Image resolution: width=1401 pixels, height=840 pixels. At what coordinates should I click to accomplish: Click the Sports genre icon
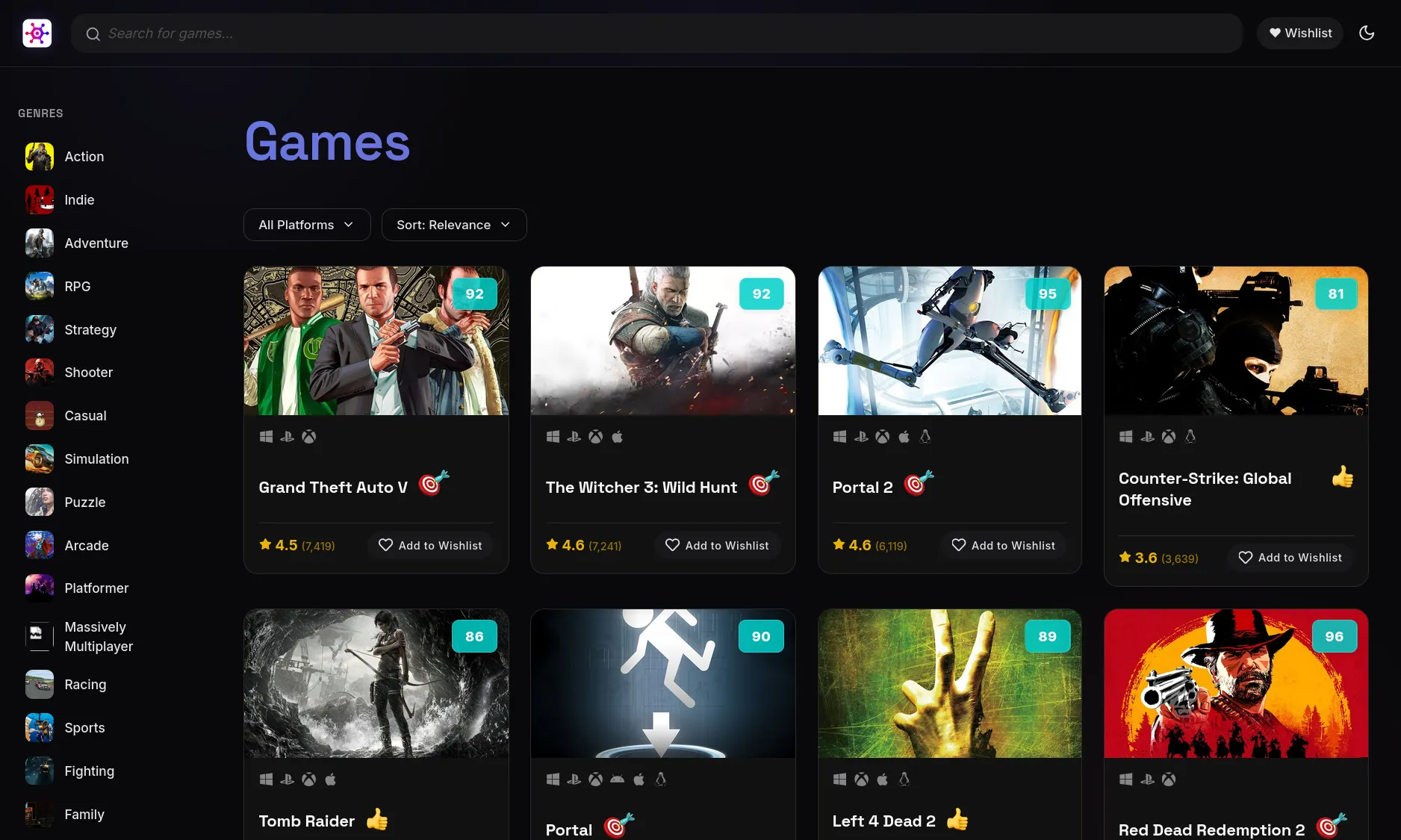click(x=40, y=728)
